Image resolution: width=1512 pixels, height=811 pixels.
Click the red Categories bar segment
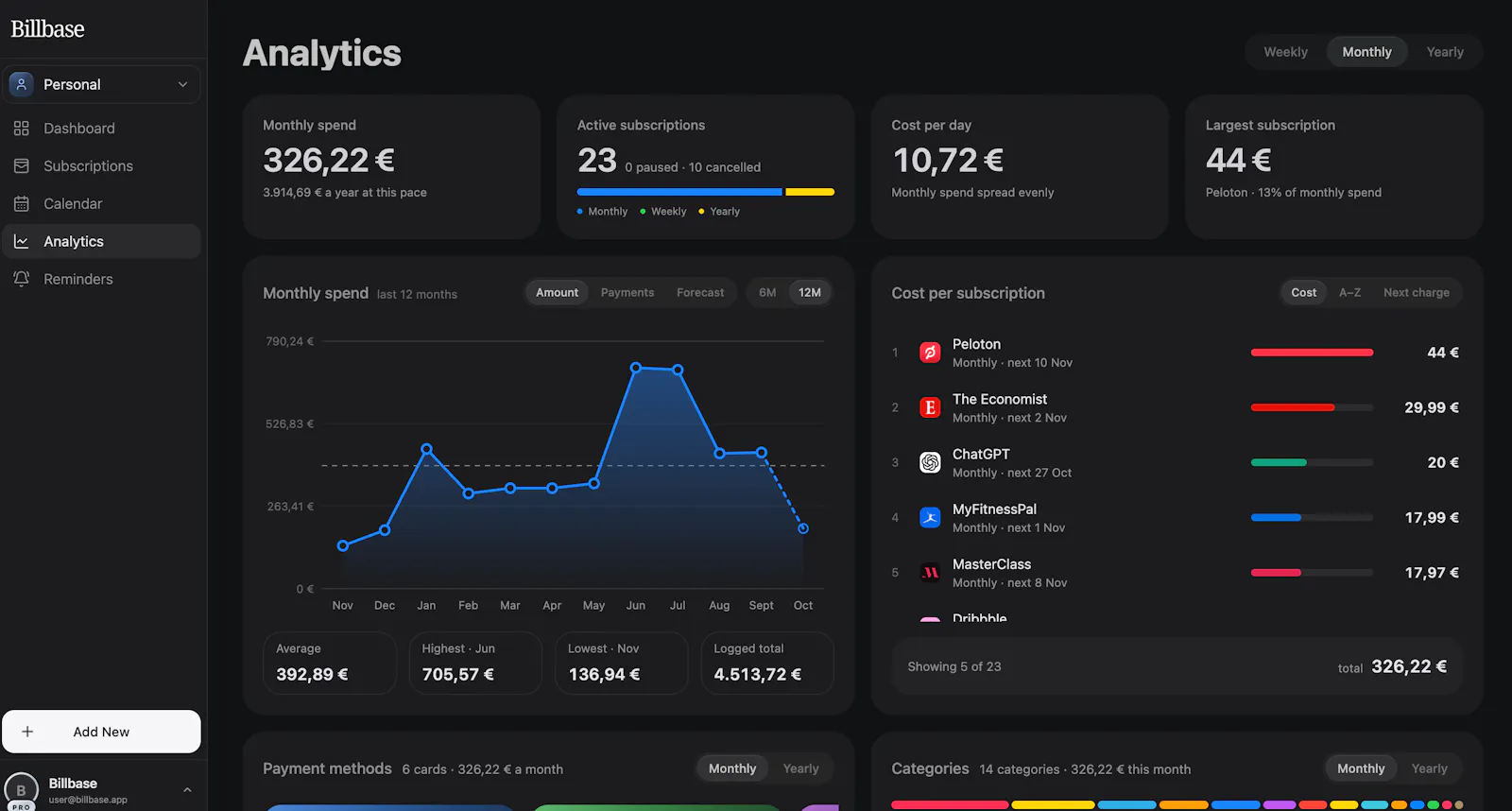click(950, 805)
